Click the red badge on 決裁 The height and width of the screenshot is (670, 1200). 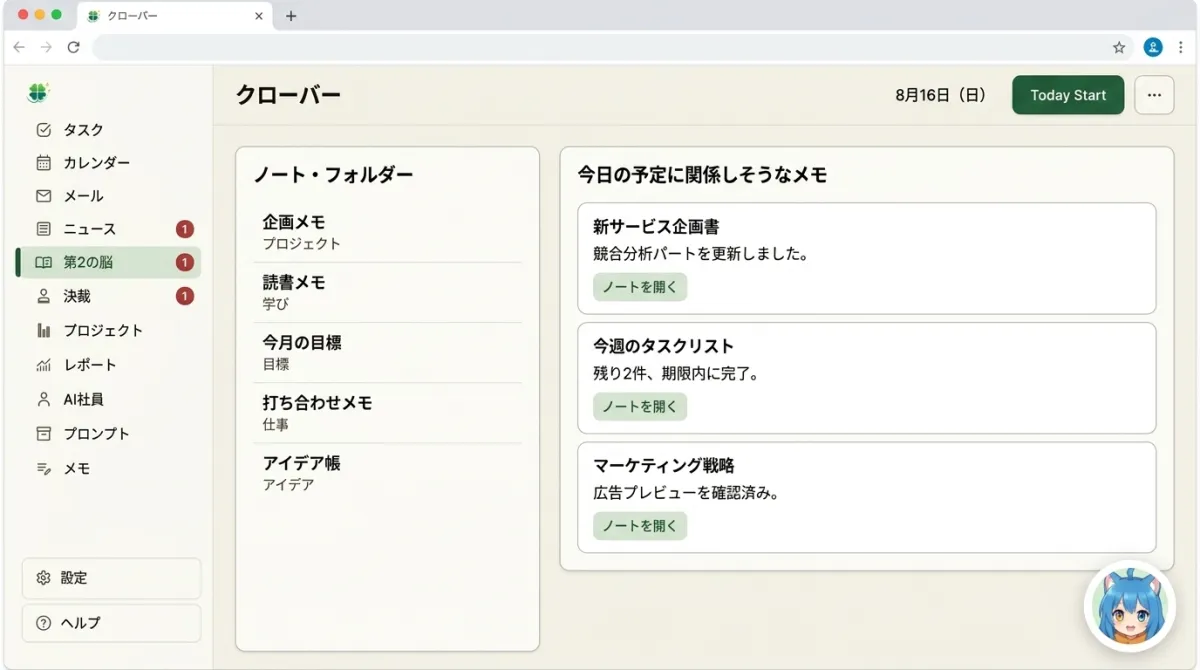tap(184, 296)
